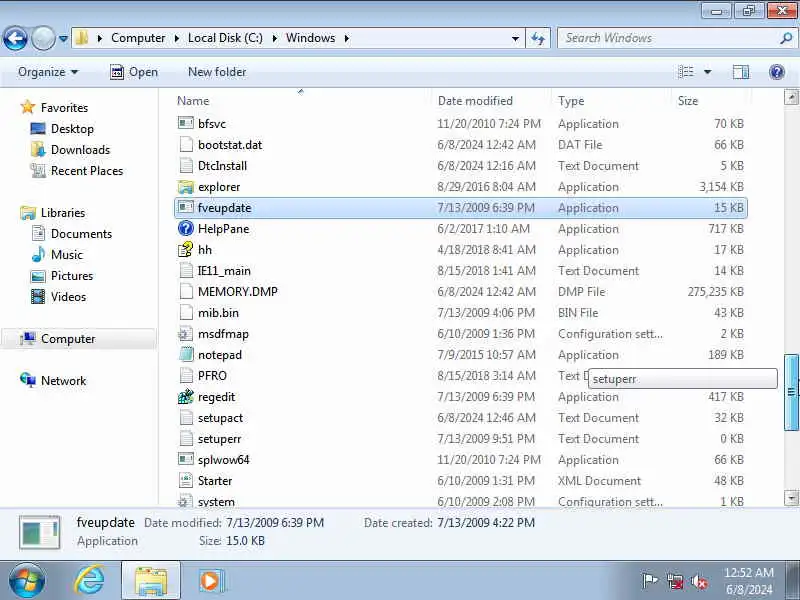Screen dimensions: 800x600
Task: Select the notepad application icon
Action: (x=186, y=354)
